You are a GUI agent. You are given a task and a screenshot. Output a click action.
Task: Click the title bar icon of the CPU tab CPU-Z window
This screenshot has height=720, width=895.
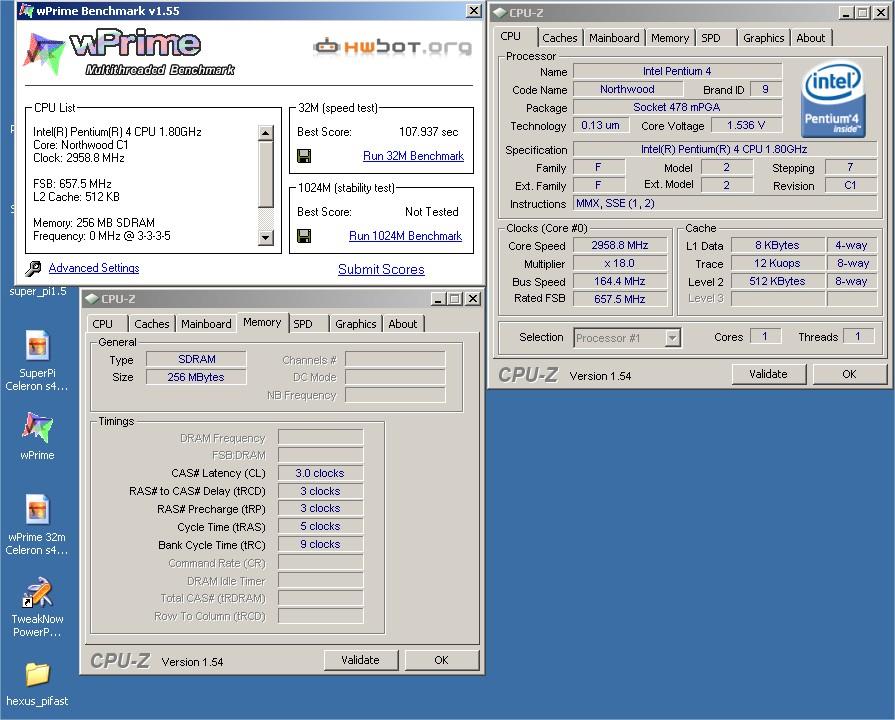[x=500, y=13]
